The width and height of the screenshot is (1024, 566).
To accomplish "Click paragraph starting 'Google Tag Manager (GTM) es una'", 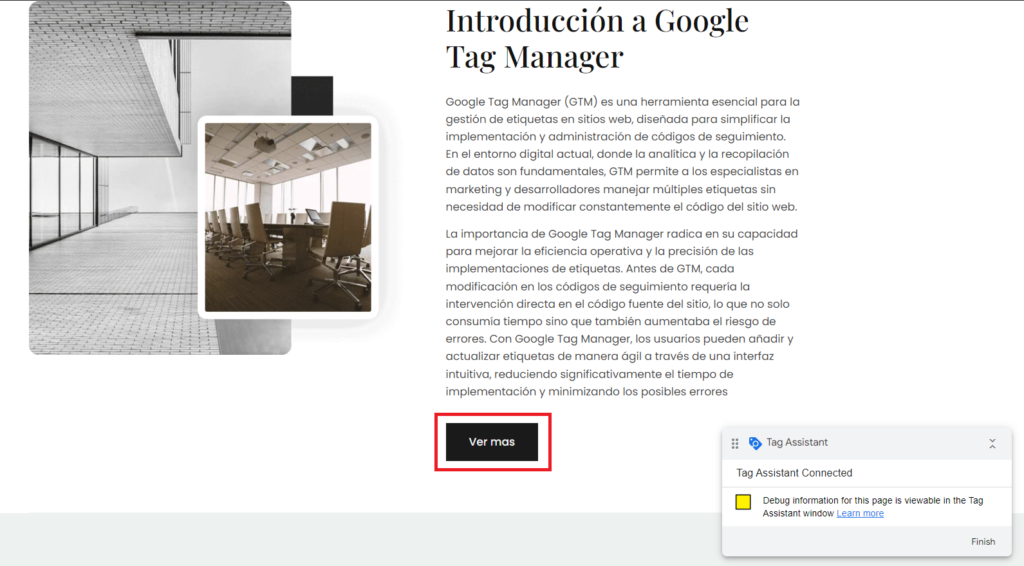I will tap(622, 154).
